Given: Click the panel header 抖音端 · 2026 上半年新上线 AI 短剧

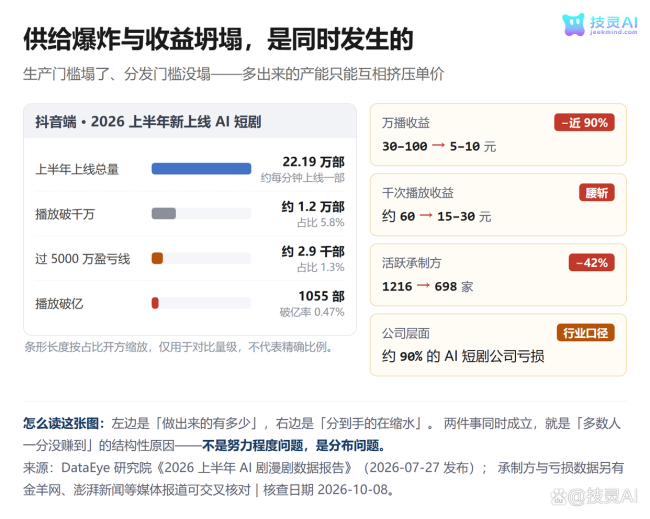Looking at the screenshot, I should (148, 122).
